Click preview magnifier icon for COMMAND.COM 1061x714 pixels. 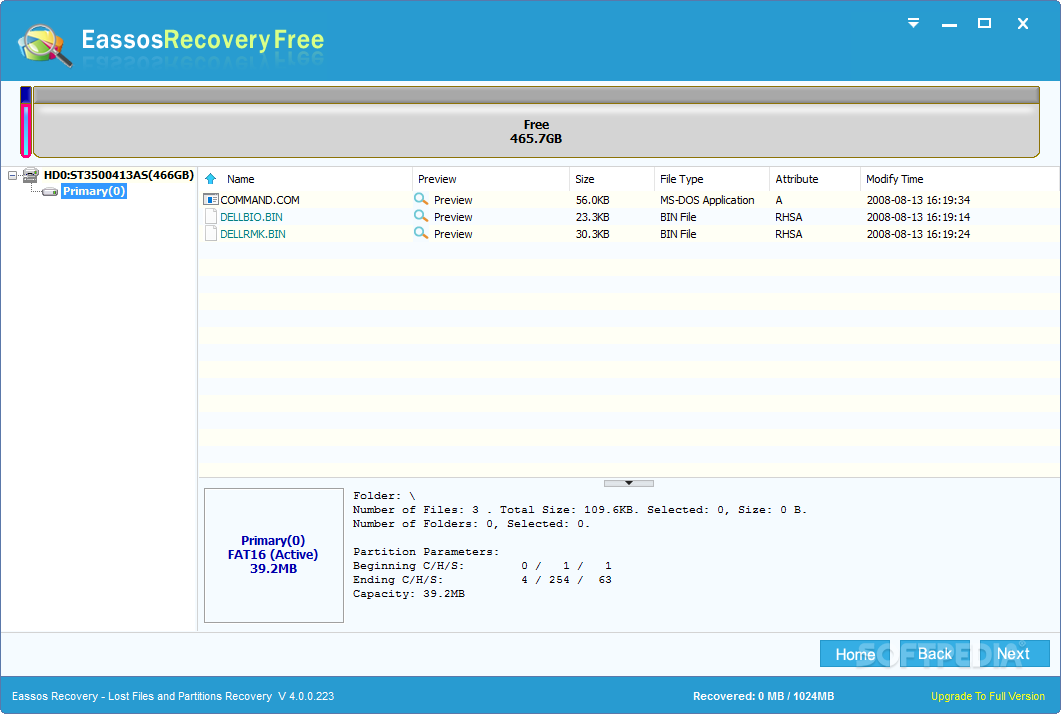[x=421, y=199]
